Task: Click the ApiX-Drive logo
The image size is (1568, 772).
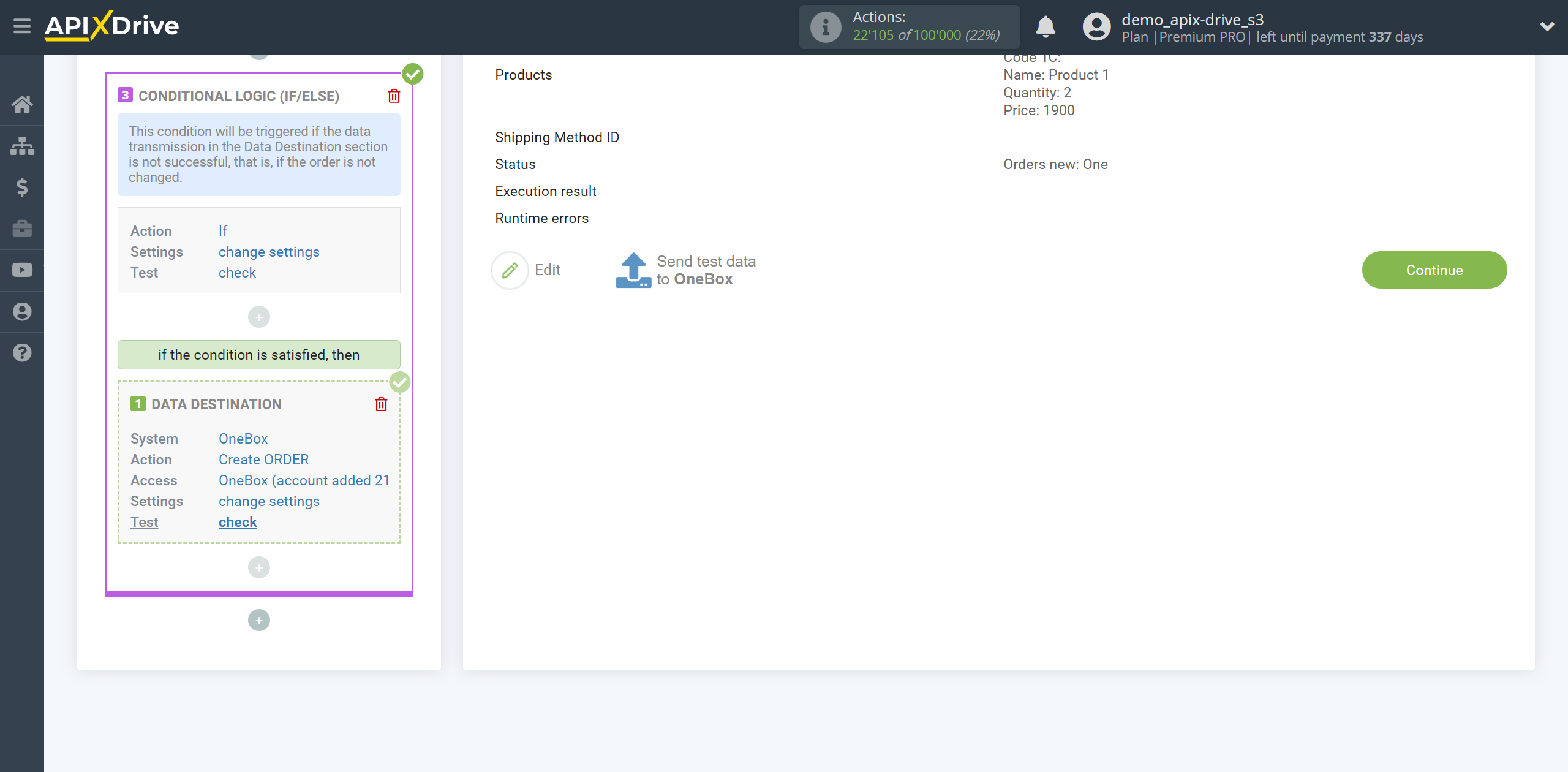Action: pyautogui.click(x=112, y=26)
